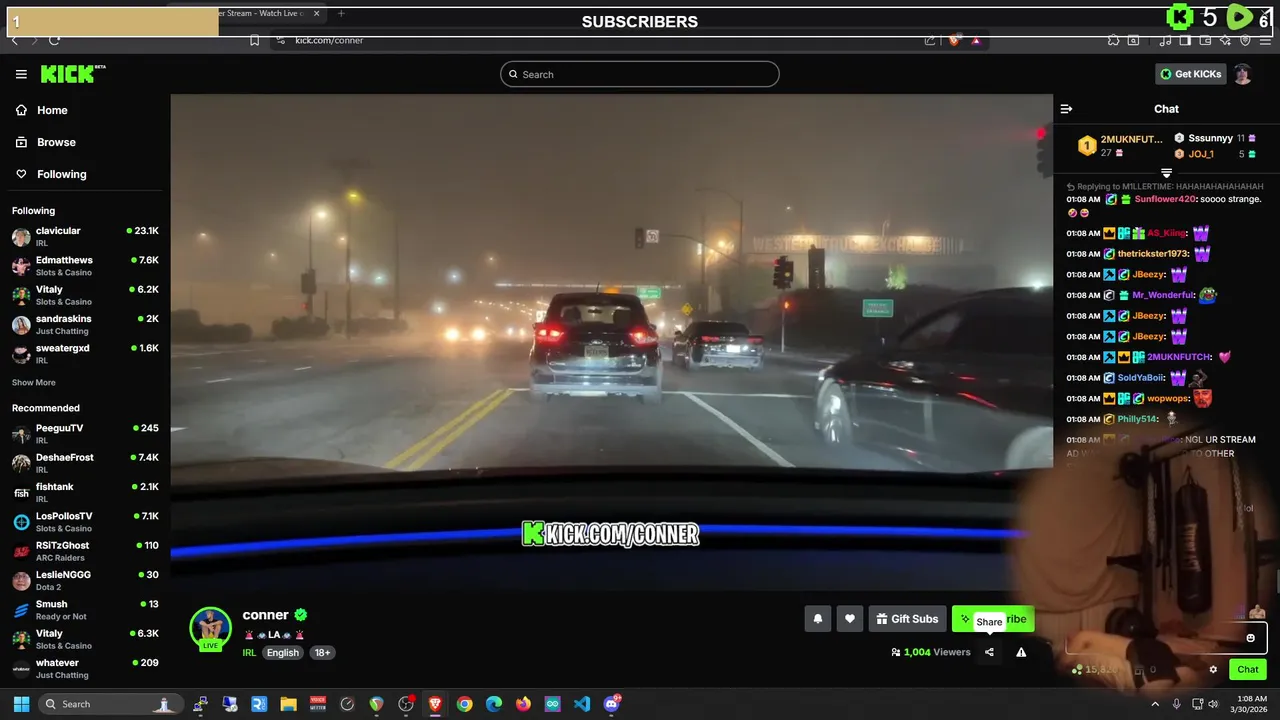The height and width of the screenshot is (720, 1280).
Task: Open PeeguuTV recommended channel
Action: click(x=85, y=433)
